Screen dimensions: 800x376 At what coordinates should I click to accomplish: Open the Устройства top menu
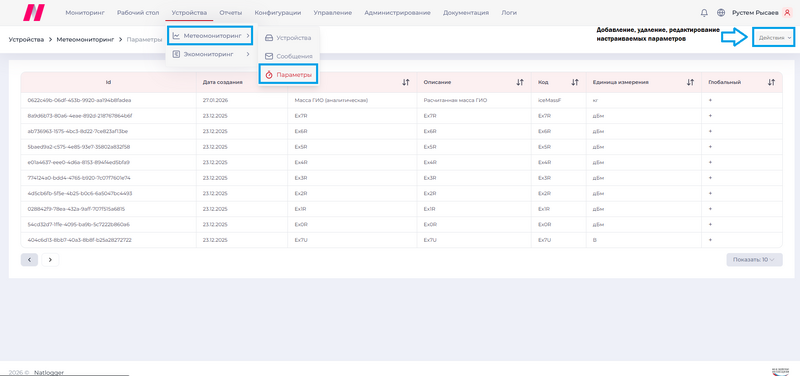(189, 13)
